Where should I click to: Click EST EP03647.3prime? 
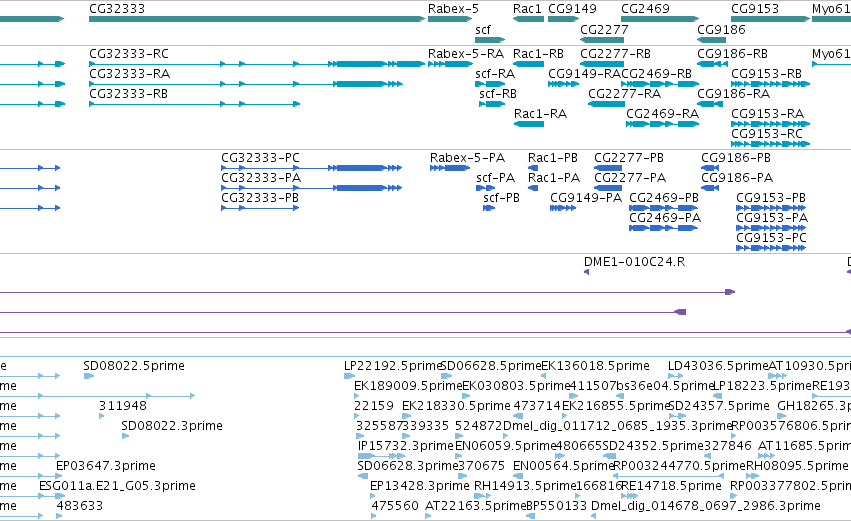tap(105, 466)
